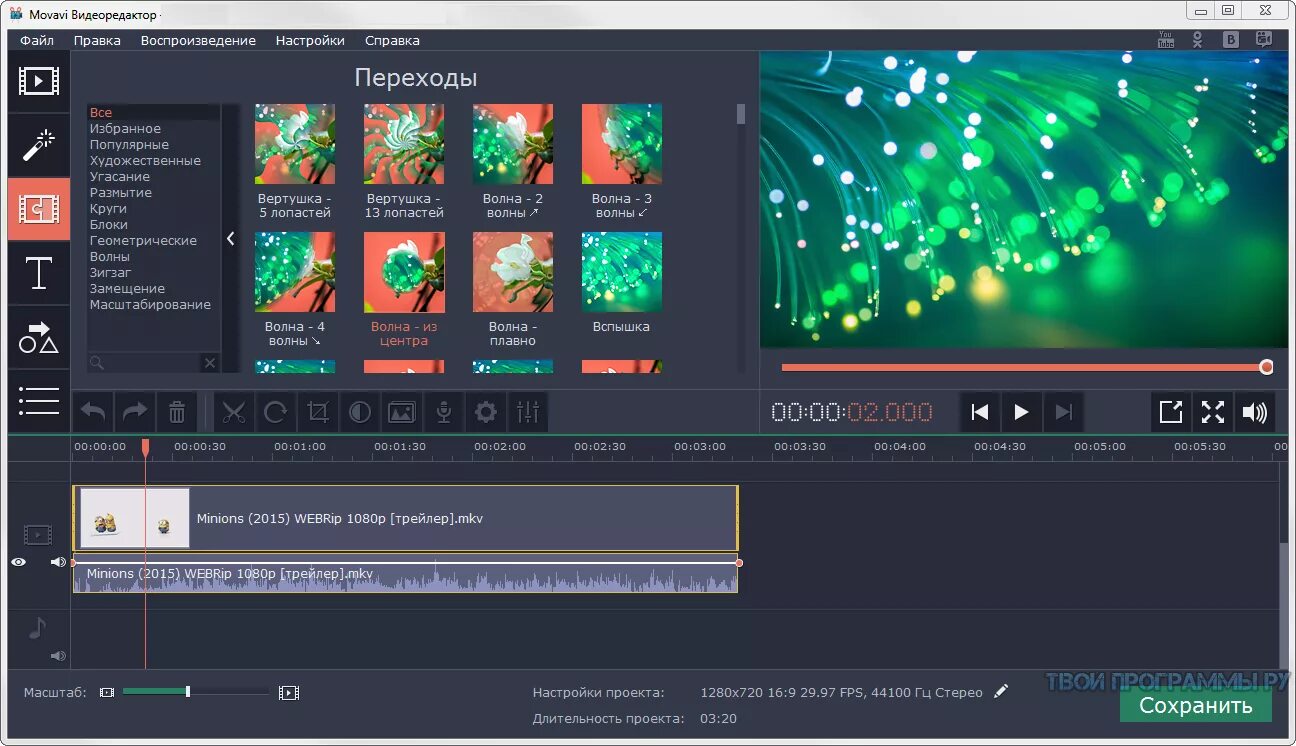Select the Transitions tab icon
The width and height of the screenshot is (1296, 746).
point(39,209)
